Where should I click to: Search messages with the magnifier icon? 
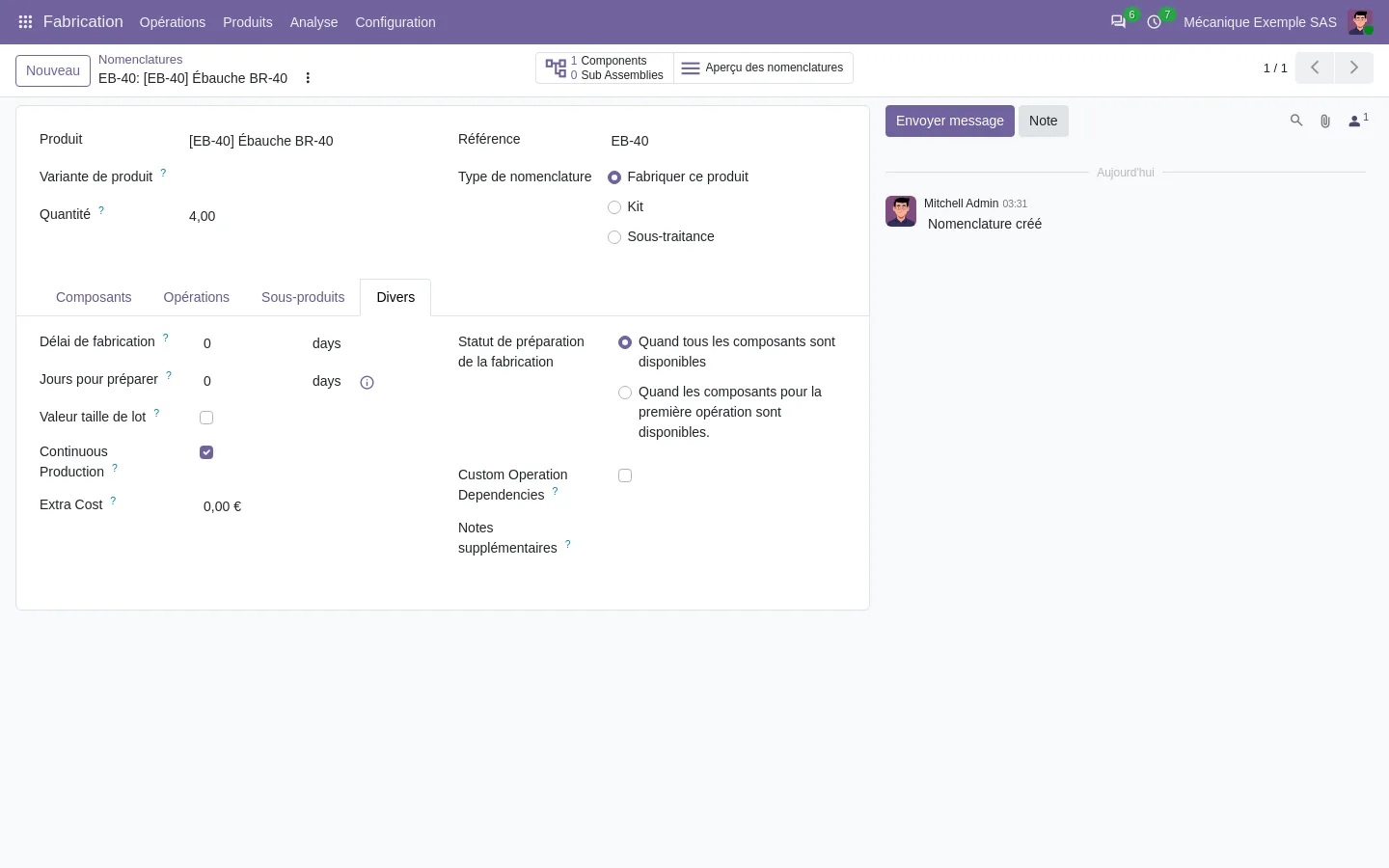1296,121
